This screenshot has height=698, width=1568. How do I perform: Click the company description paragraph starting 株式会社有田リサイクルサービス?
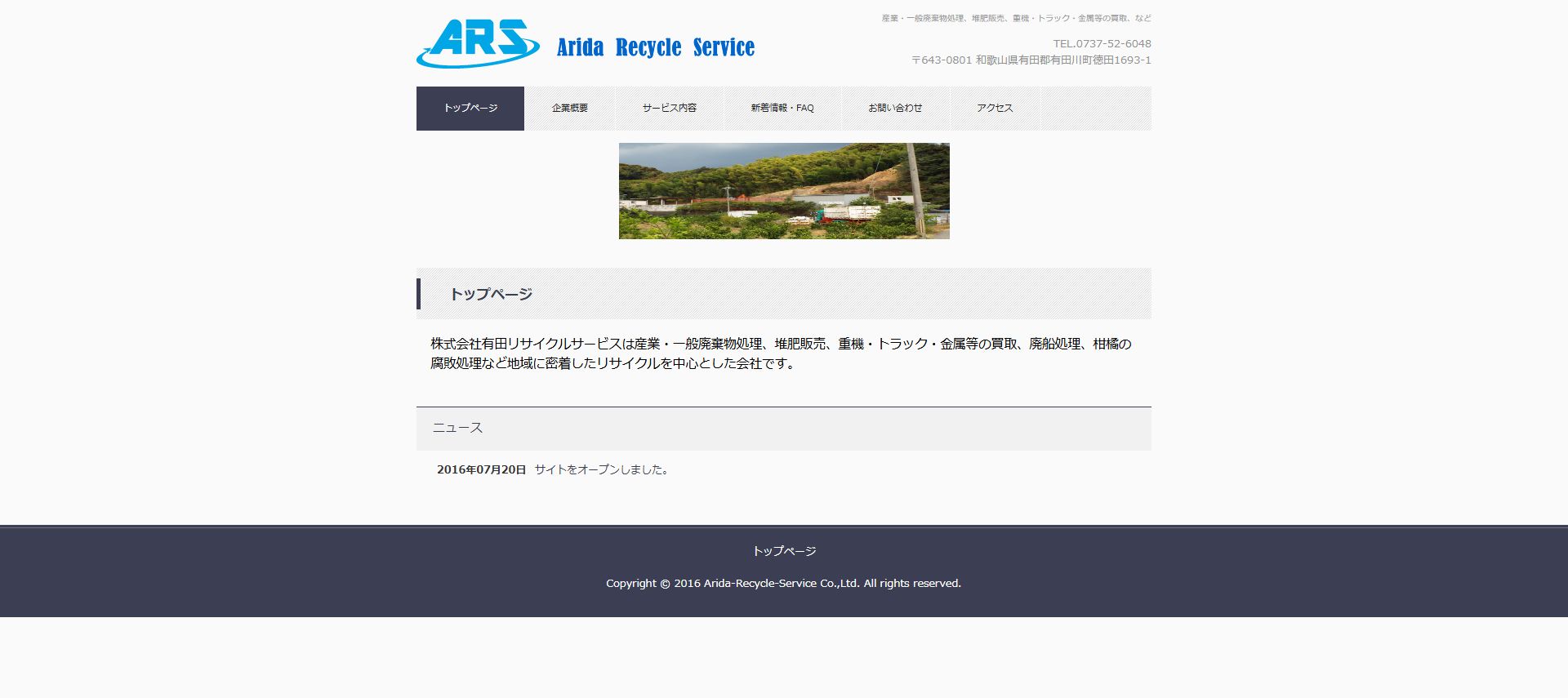[782, 353]
